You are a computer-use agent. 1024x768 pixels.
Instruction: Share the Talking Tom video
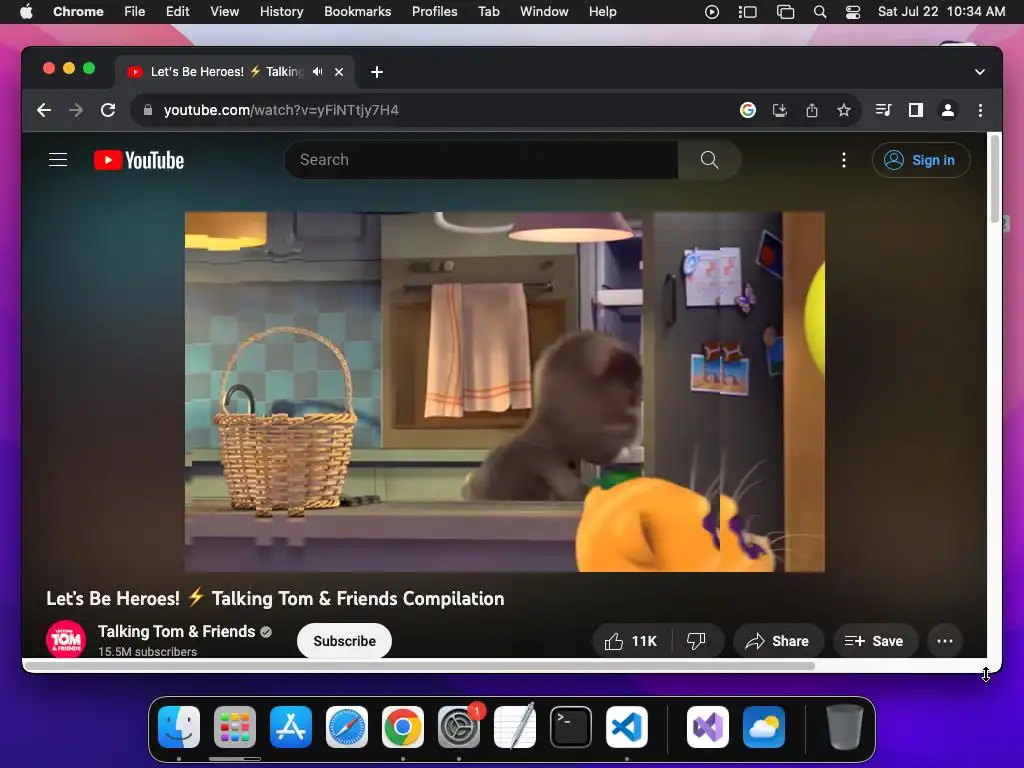tap(778, 641)
